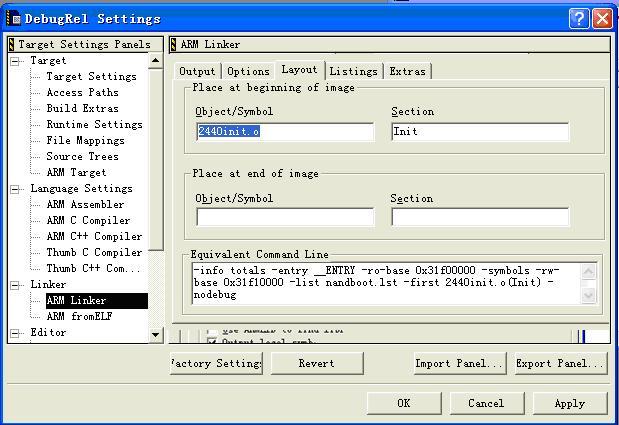This screenshot has height=425, width=619.
Task: Select Thumb C++ Compiler panel
Action: pos(94,268)
